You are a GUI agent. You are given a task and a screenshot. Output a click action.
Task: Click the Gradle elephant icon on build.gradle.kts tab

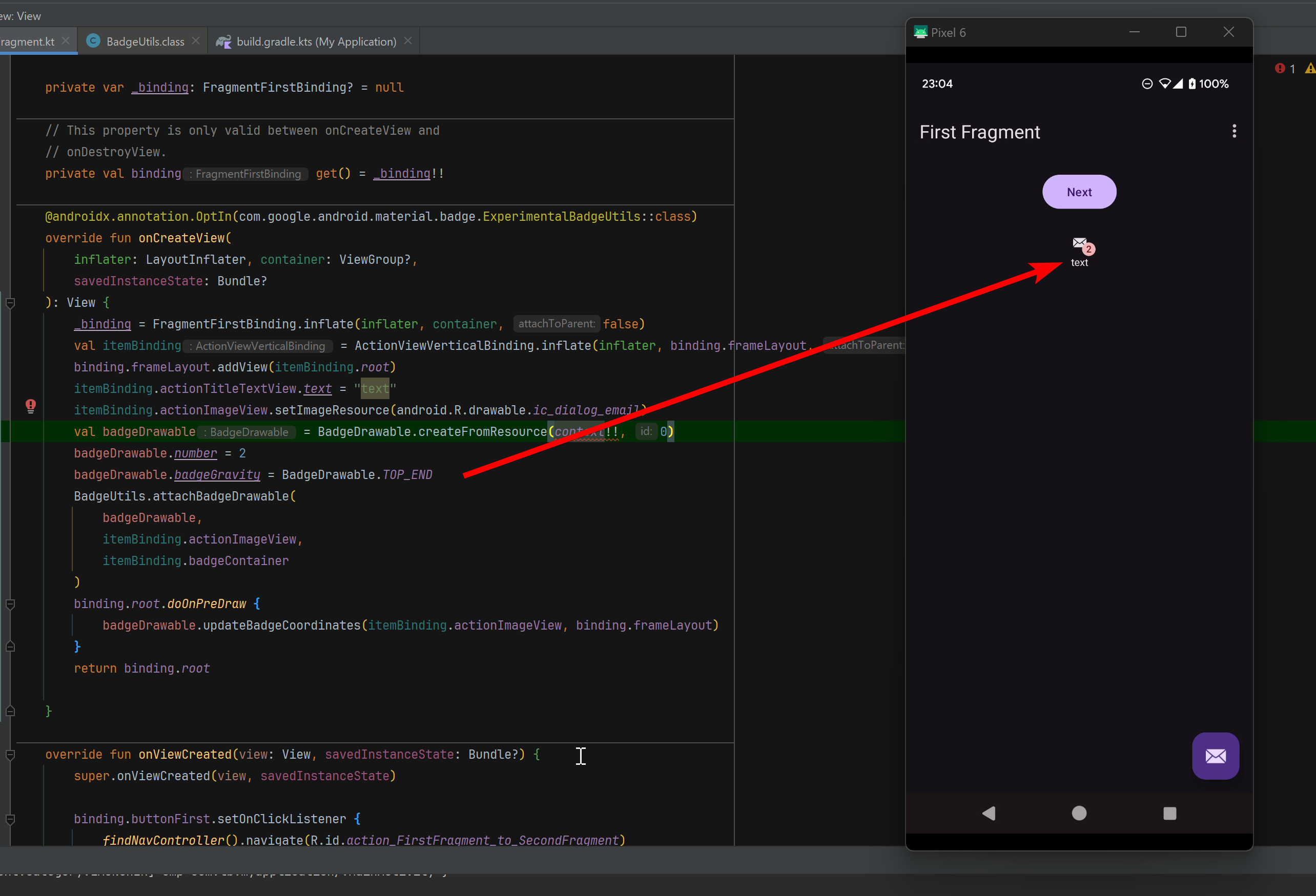(x=223, y=41)
